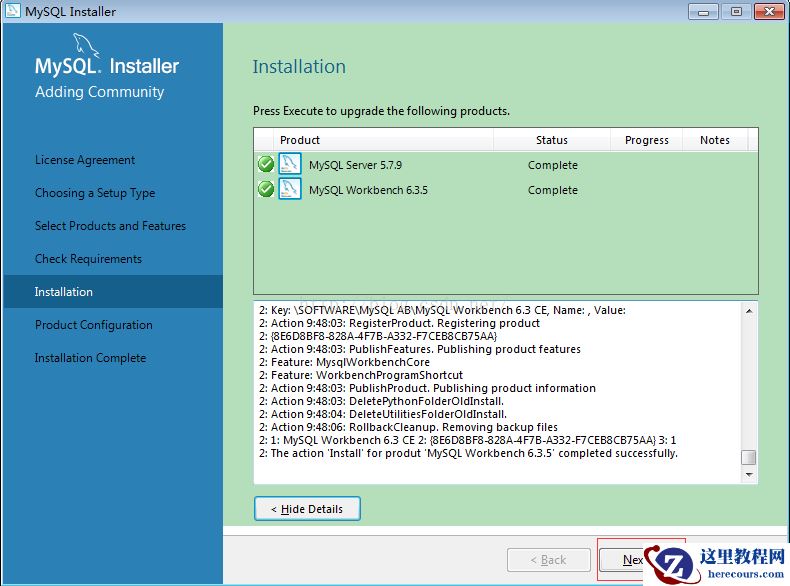
Task: Click log line 'PublishFeatures. Publishing product features'
Action: coord(420,349)
